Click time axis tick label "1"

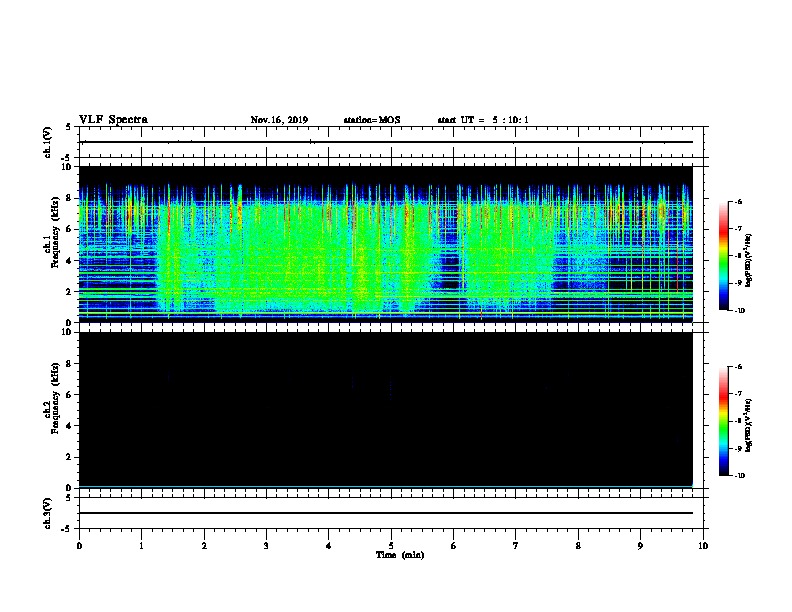click(141, 546)
